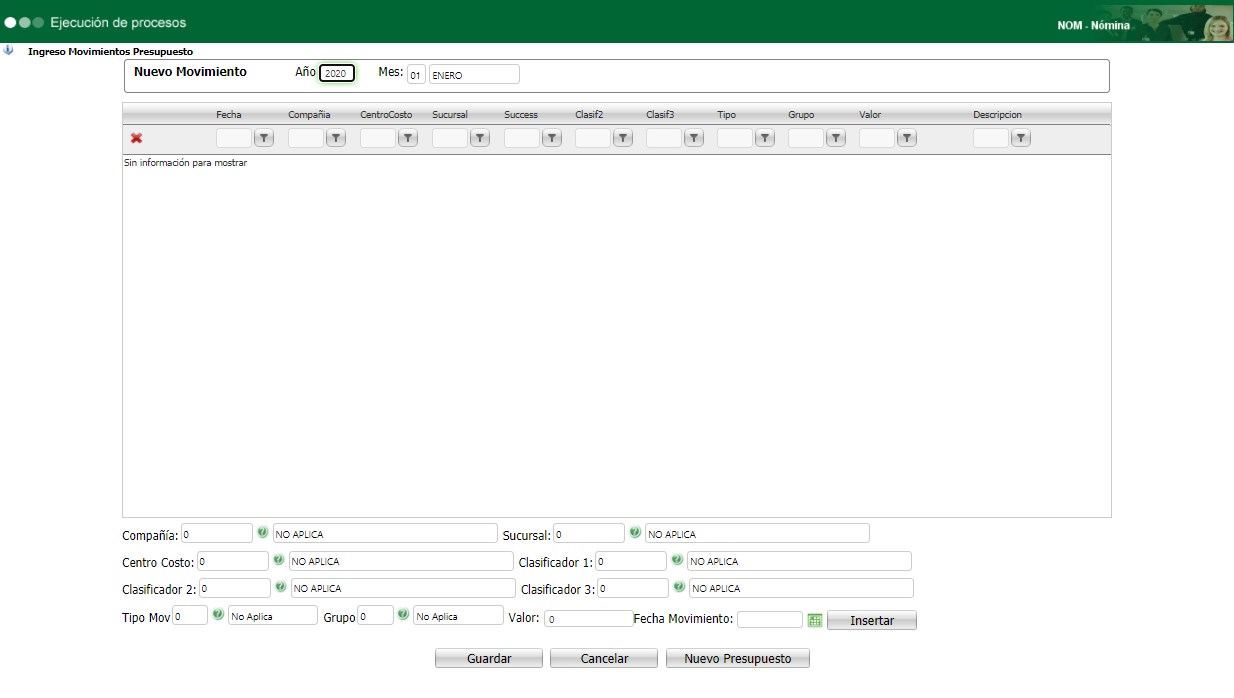The width and height of the screenshot is (1234, 698).
Task: Focus the Clasificador 2 code input field
Action: pyautogui.click(x=235, y=588)
